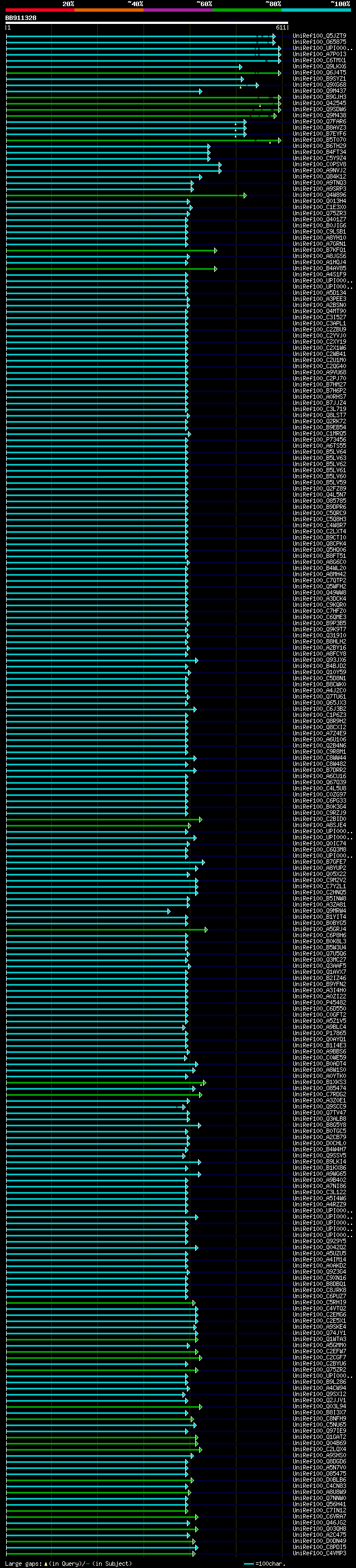Click the purple ~60% identity legend segment

point(179,10)
